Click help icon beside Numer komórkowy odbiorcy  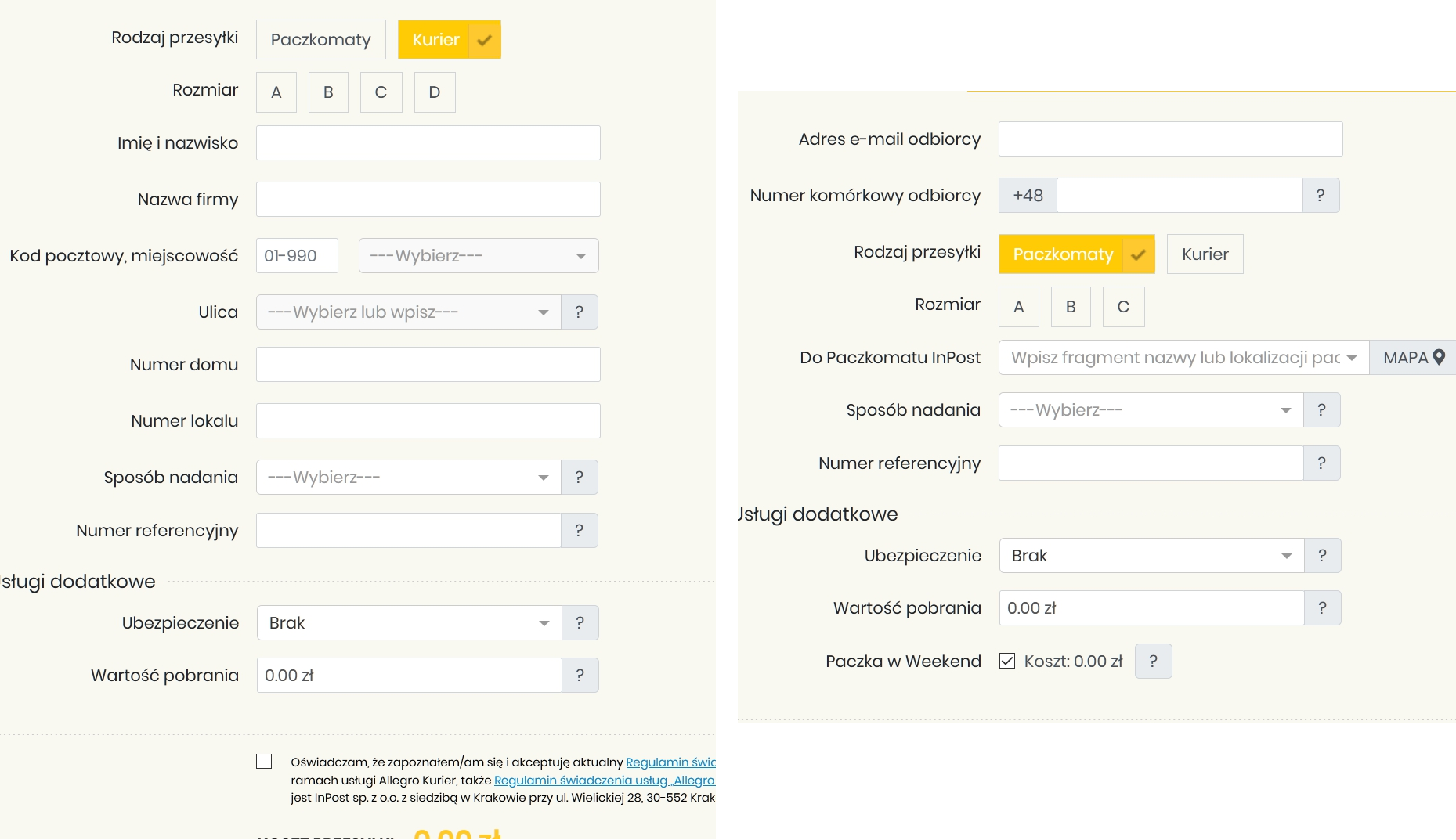1321,196
